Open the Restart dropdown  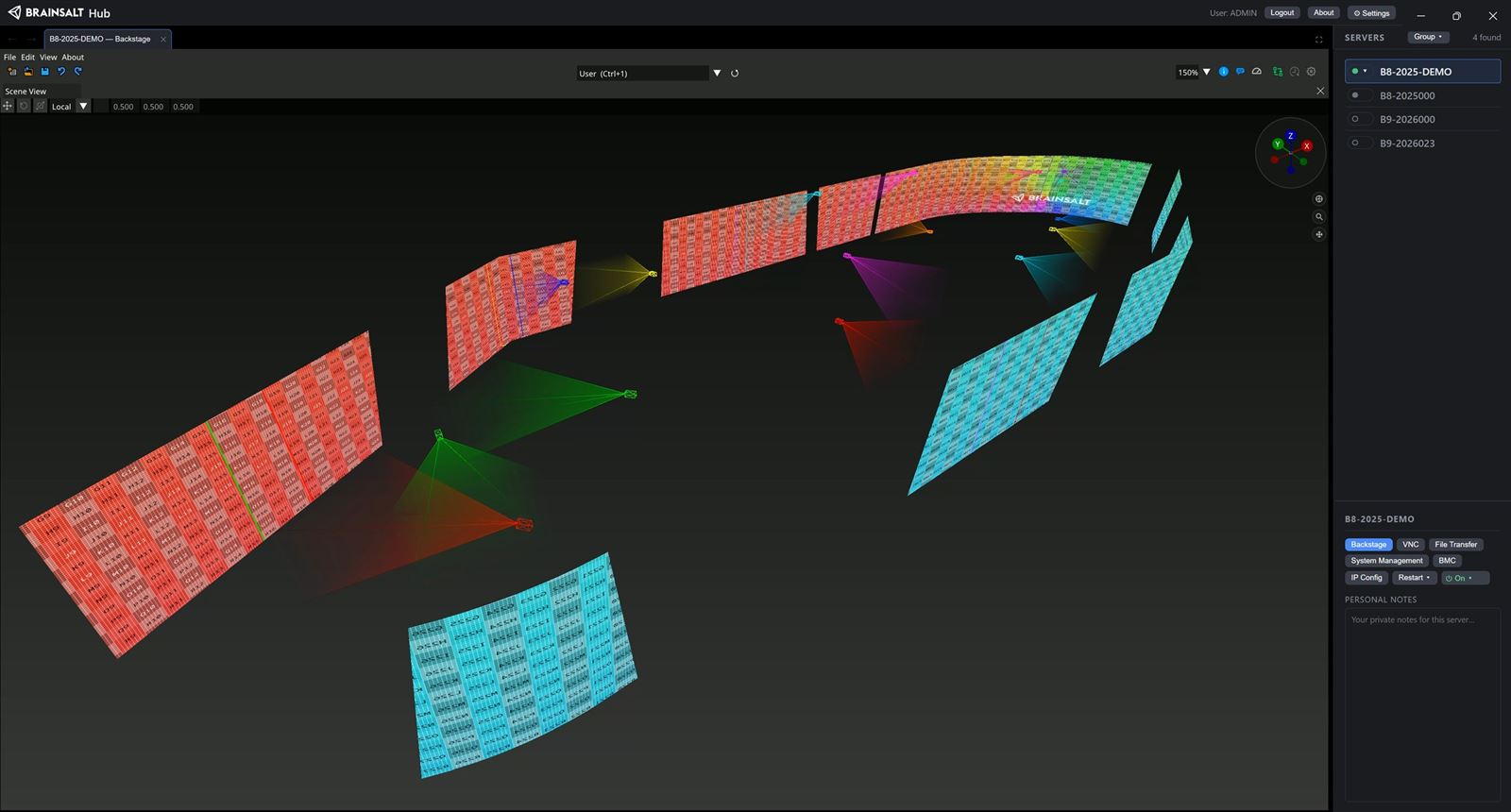1415,578
